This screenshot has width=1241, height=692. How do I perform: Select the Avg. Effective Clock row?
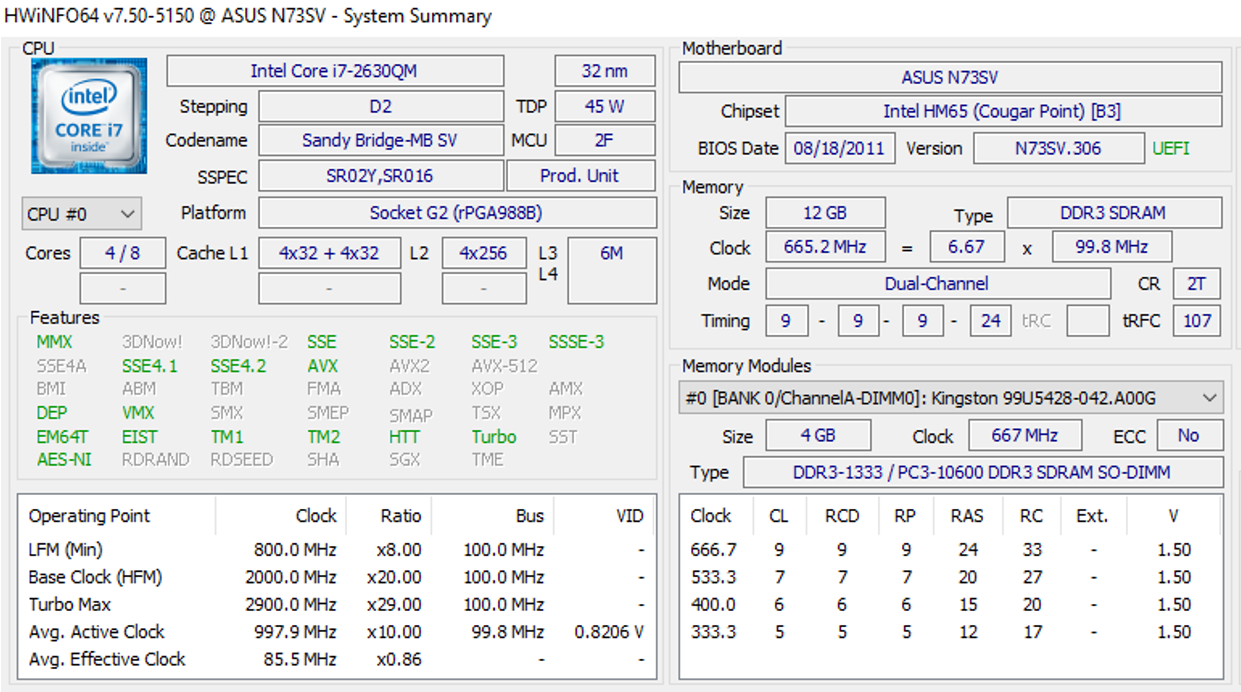[x=337, y=659]
